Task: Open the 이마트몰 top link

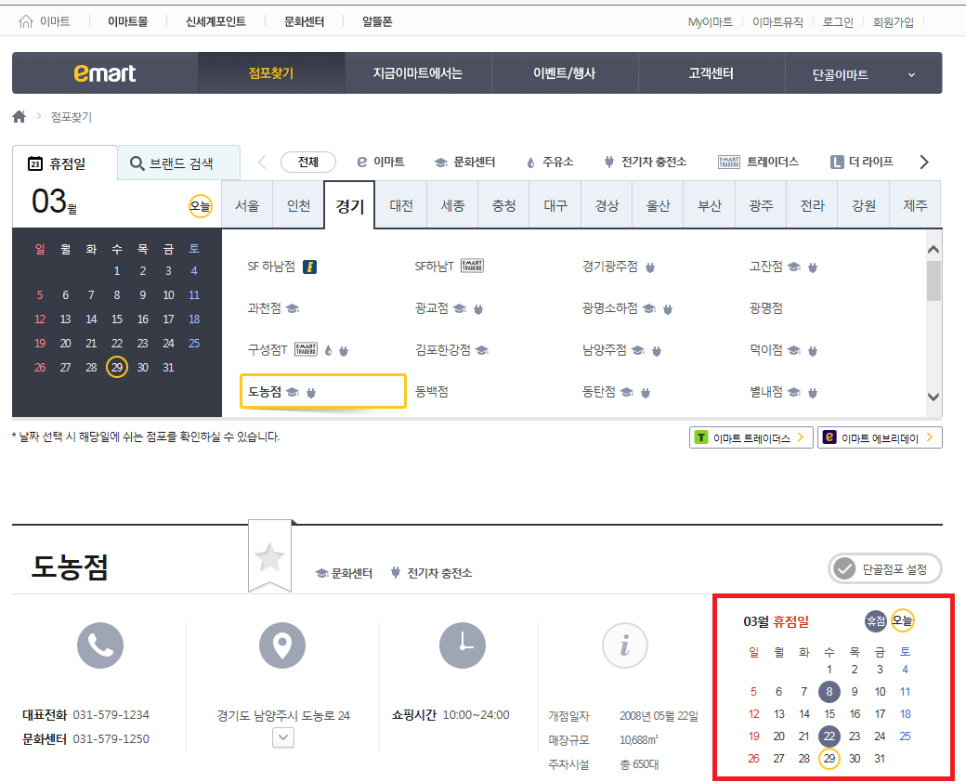Action: (x=128, y=22)
